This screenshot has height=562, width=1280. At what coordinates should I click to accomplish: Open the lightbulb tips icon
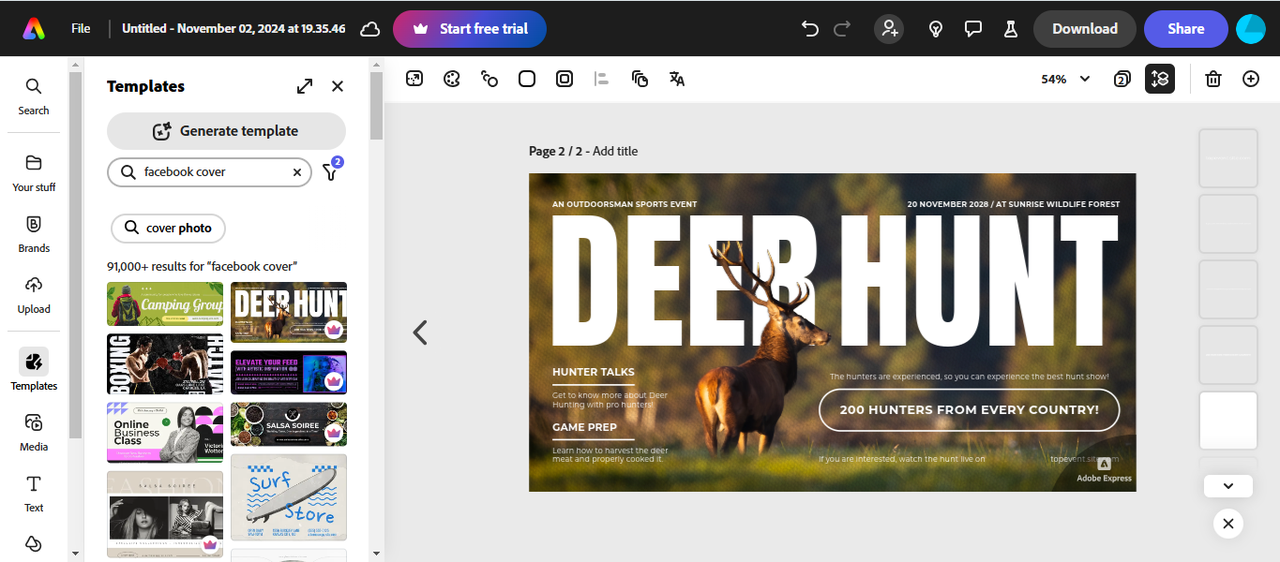pos(936,29)
